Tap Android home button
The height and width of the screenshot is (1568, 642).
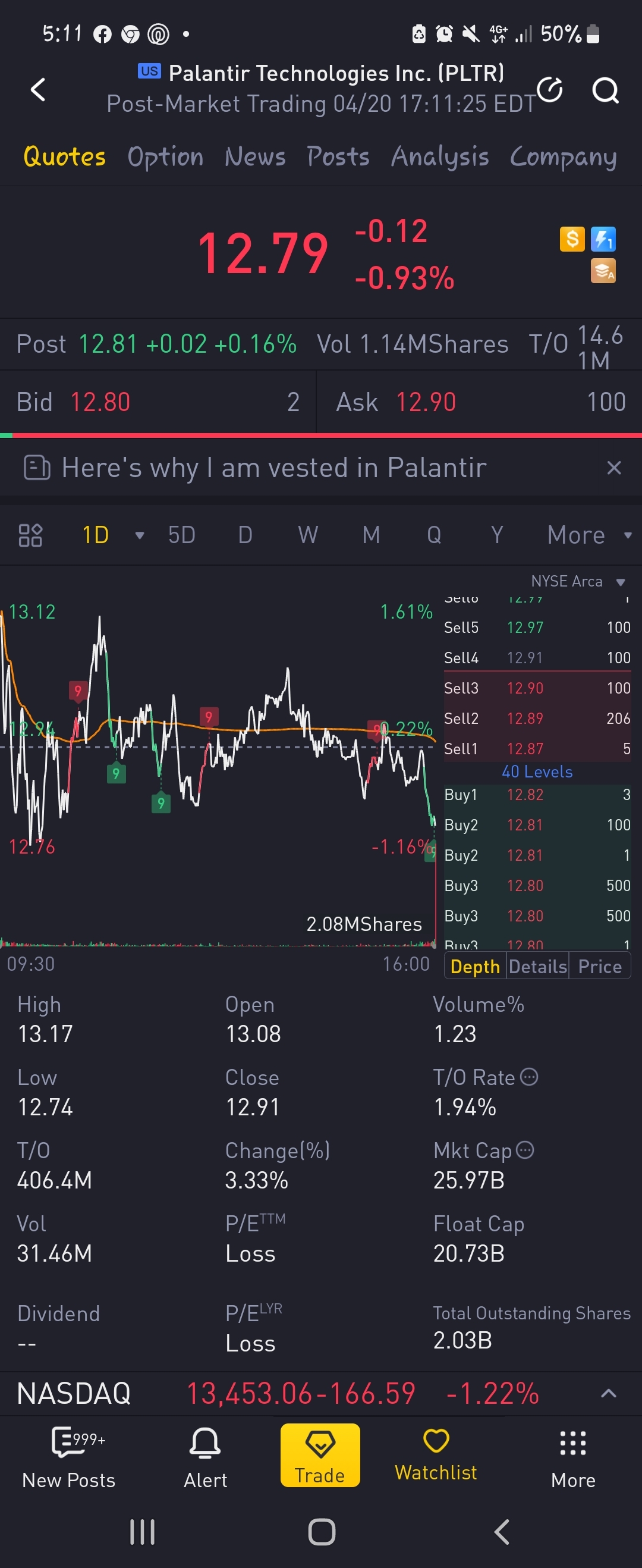pos(322,1532)
